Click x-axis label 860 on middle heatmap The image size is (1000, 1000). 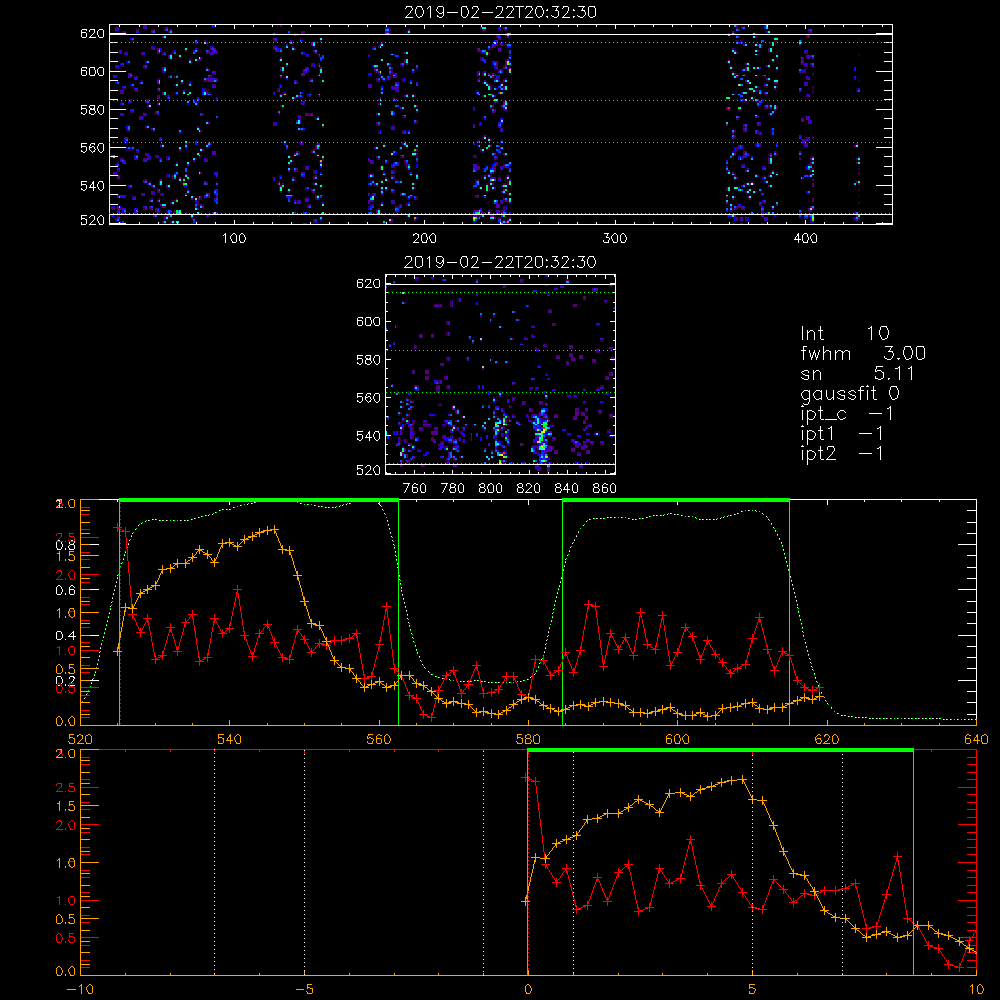click(x=605, y=489)
